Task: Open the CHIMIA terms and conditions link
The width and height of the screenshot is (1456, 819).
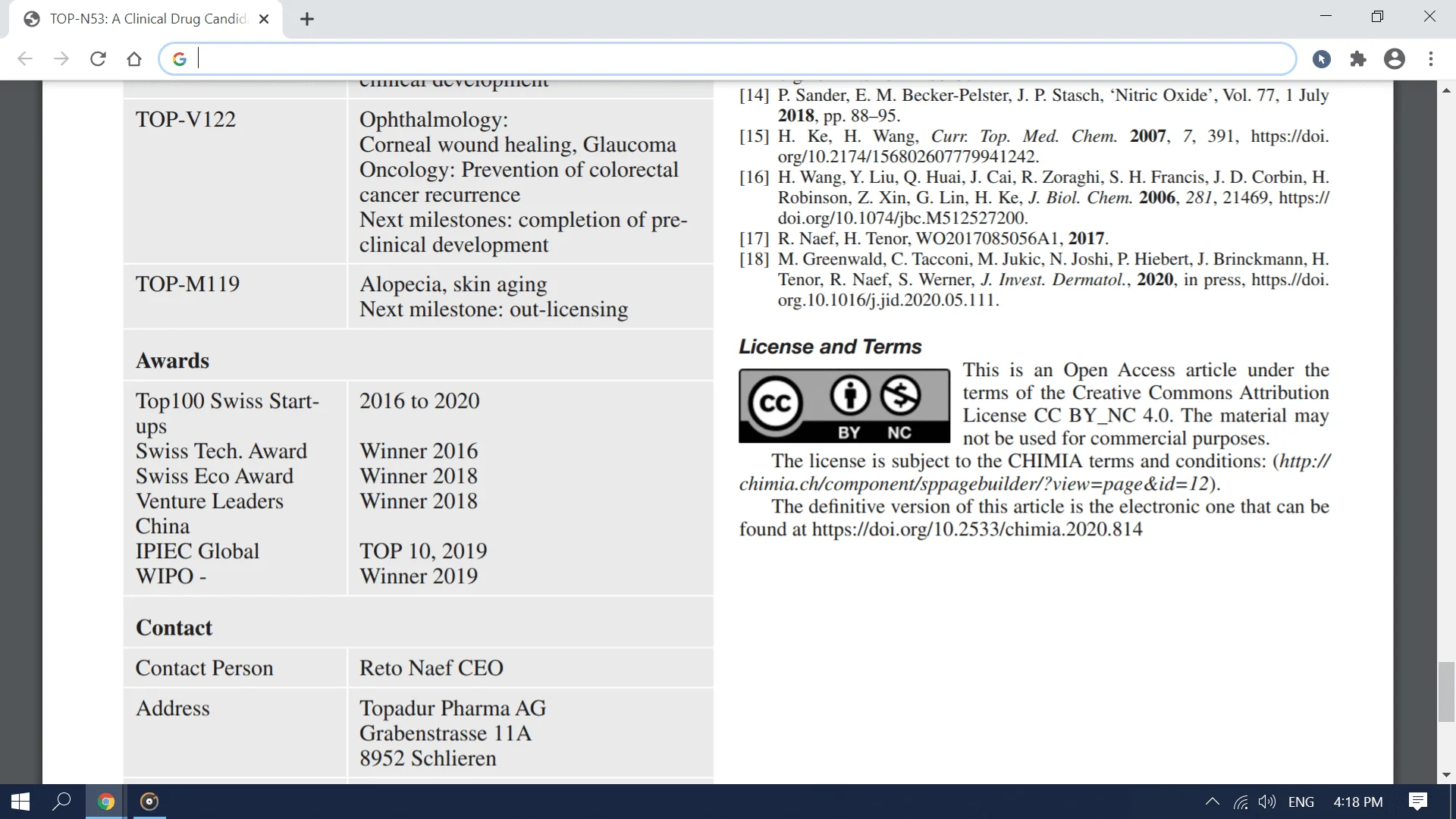Action: click(x=1034, y=472)
